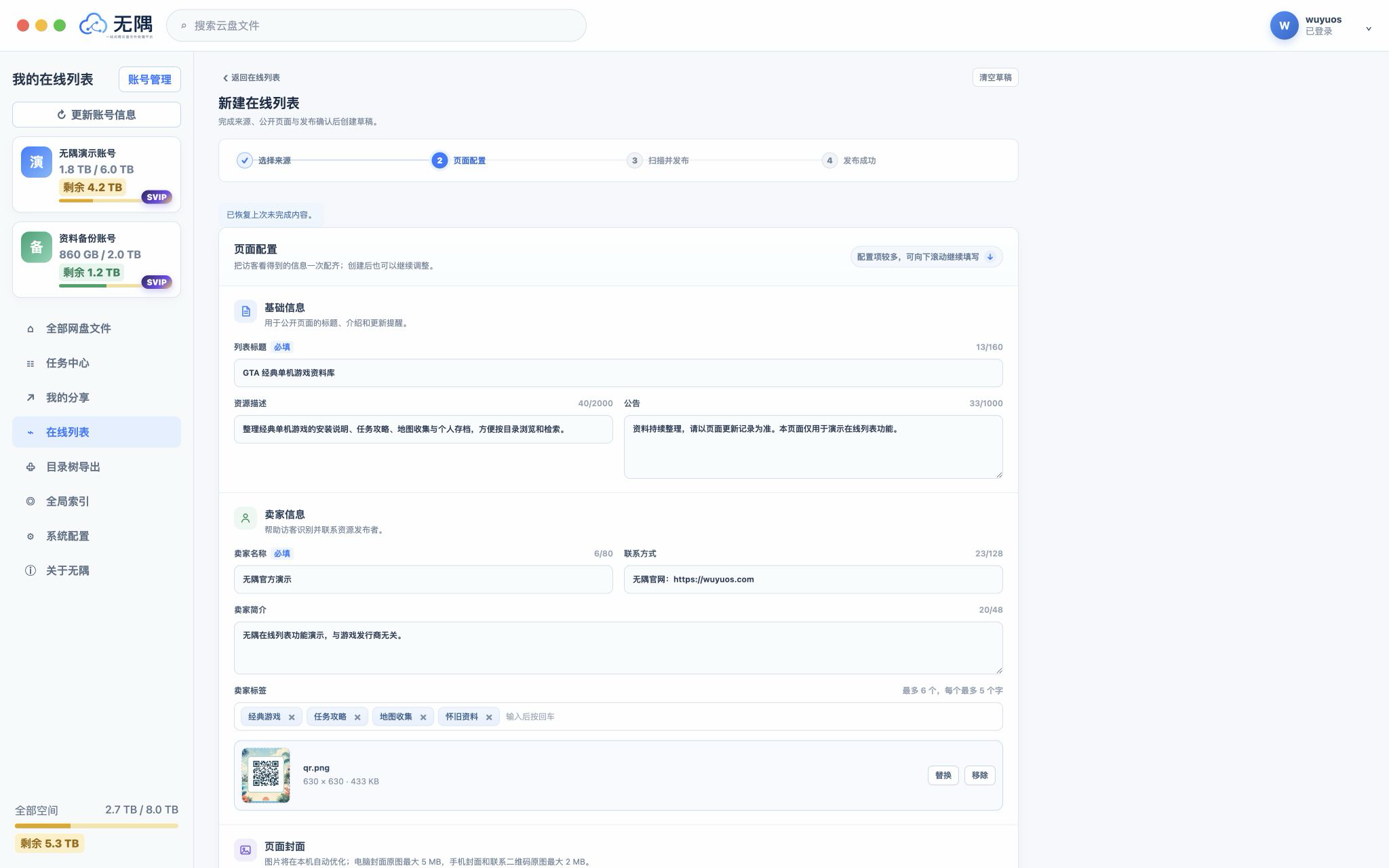
Task: Click the 卖家简介 textarea
Action: coord(618,648)
